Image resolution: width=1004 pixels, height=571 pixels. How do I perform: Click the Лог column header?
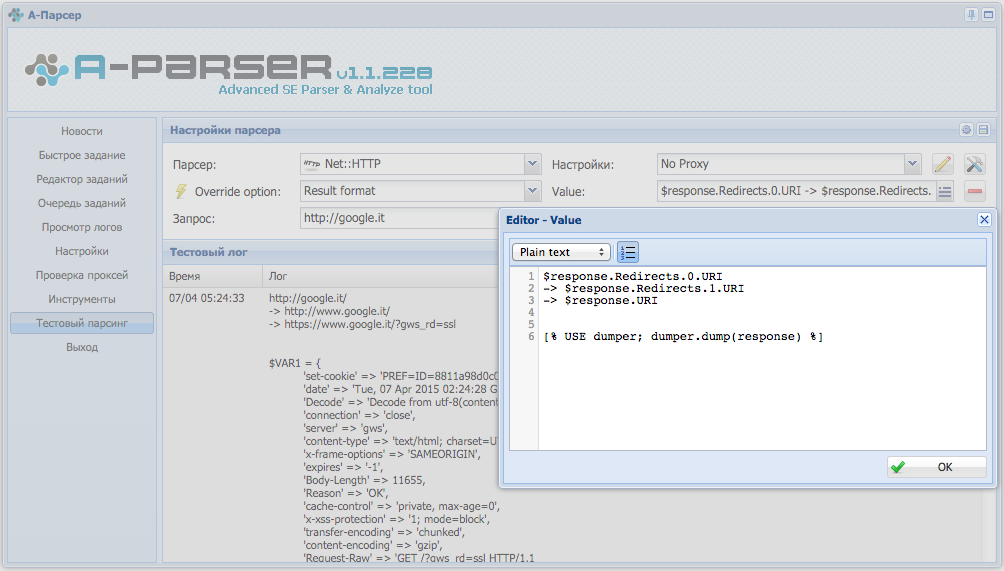point(380,276)
